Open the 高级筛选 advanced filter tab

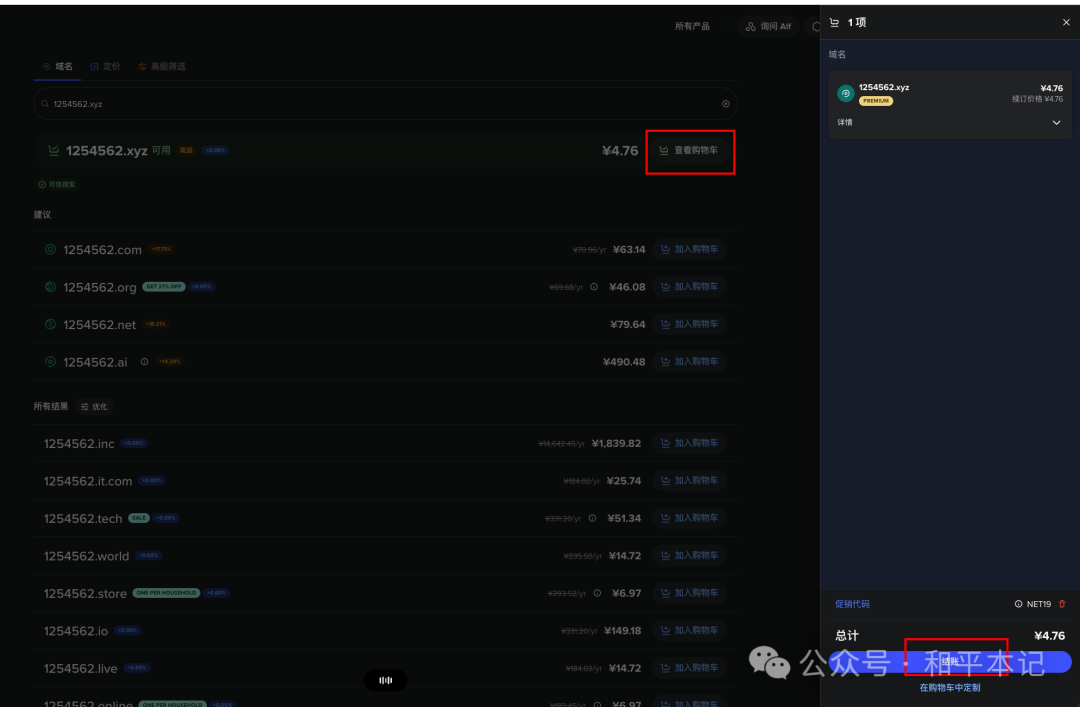point(162,66)
